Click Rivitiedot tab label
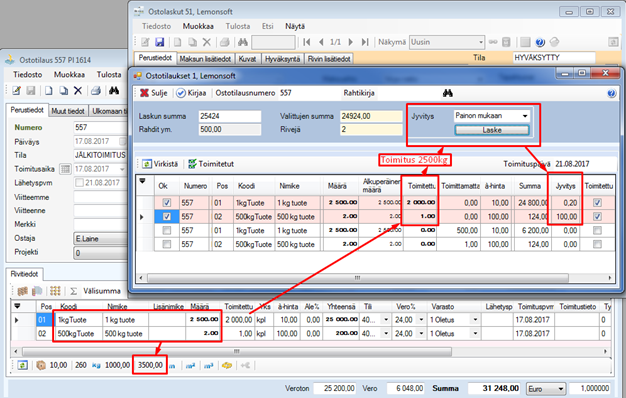Screen dimensions: 626x398 24,274
